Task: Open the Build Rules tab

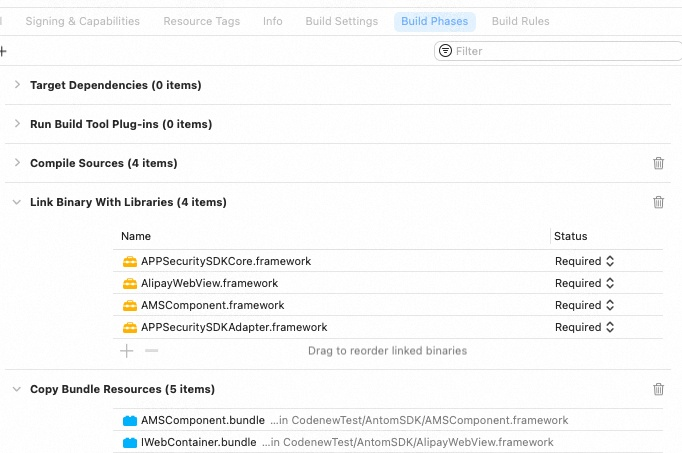Action: [x=520, y=21]
